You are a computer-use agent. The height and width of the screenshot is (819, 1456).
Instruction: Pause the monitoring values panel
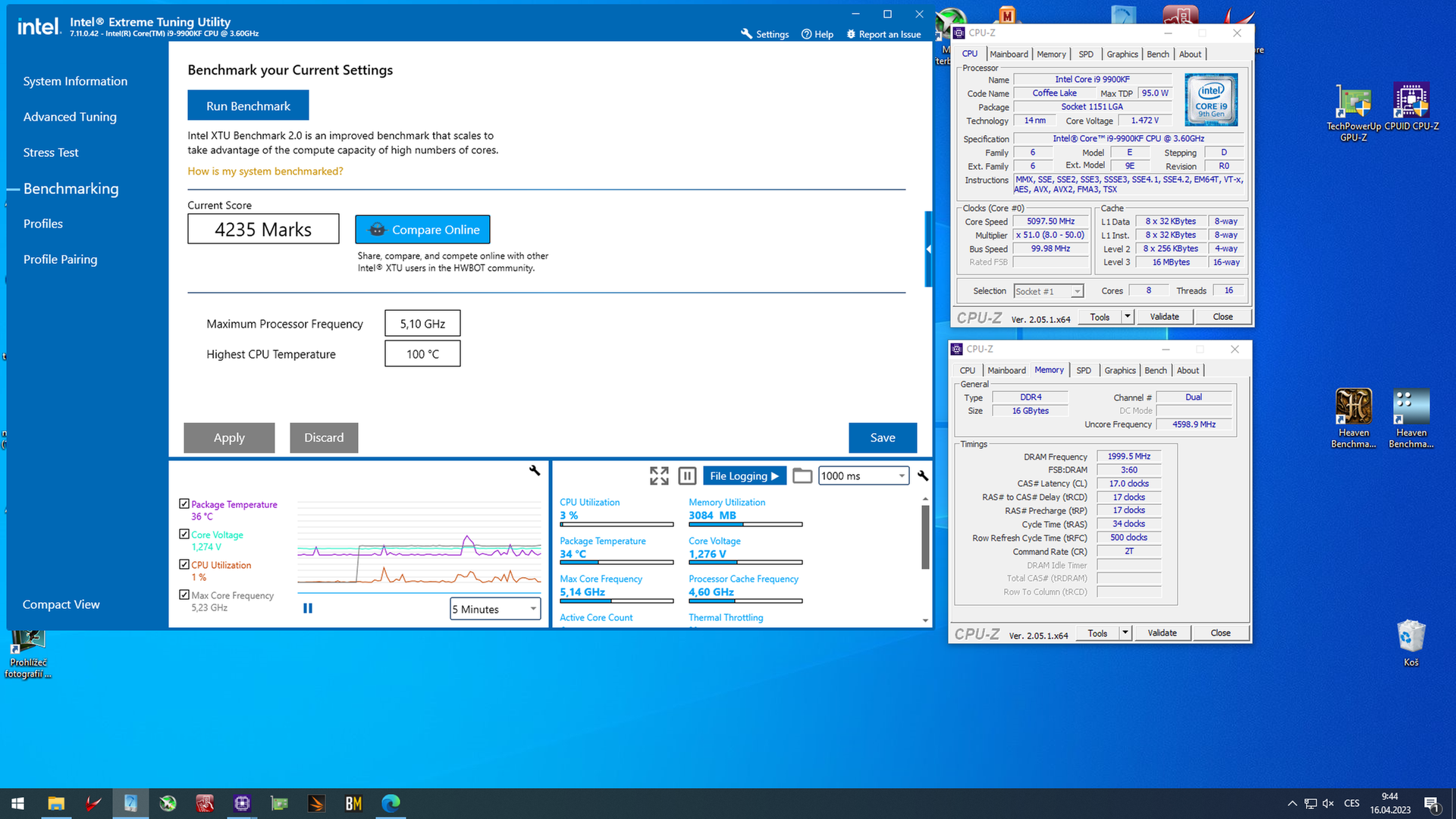pos(687,475)
